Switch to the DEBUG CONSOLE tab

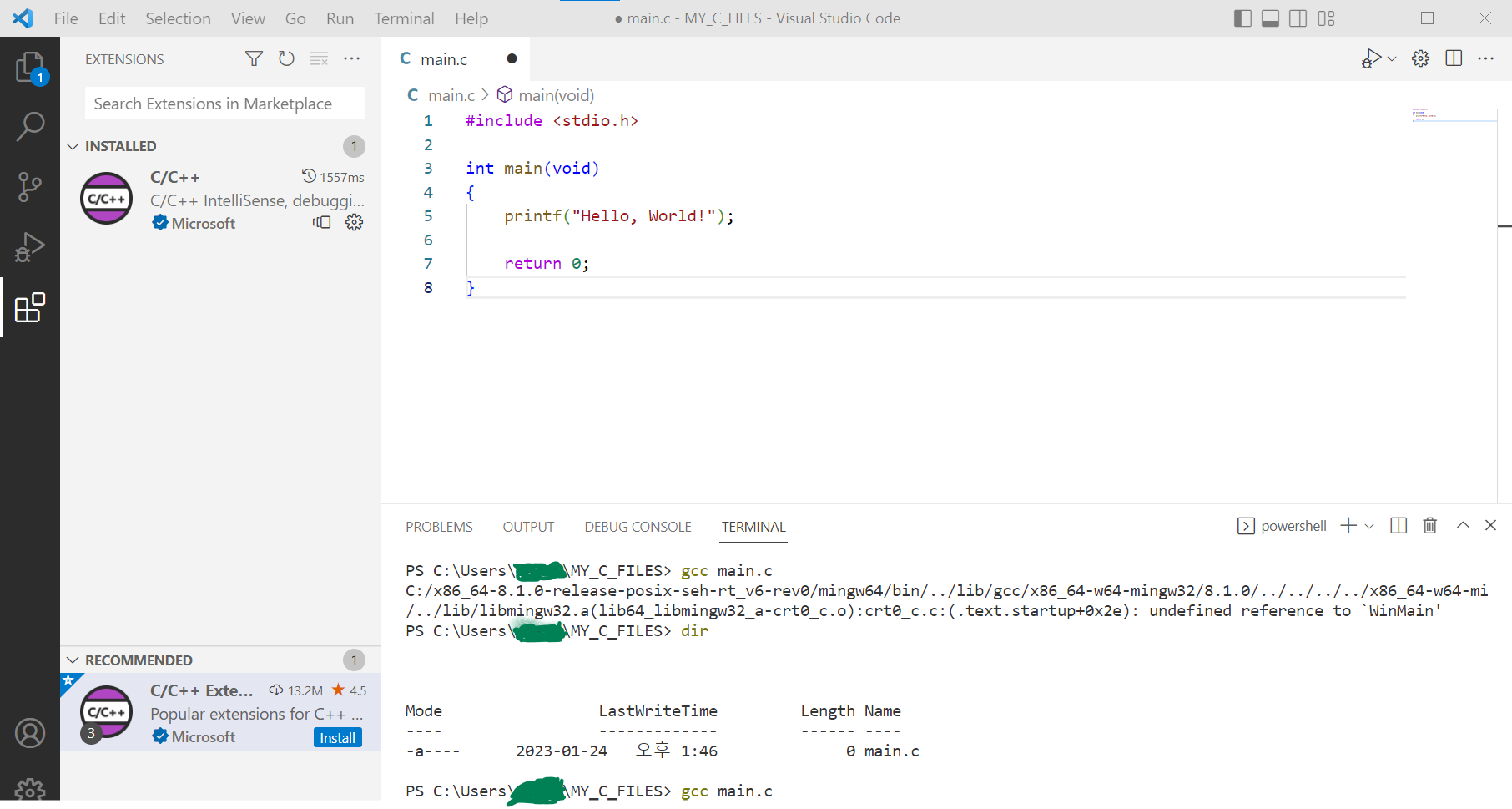pyautogui.click(x=638, y=527)
